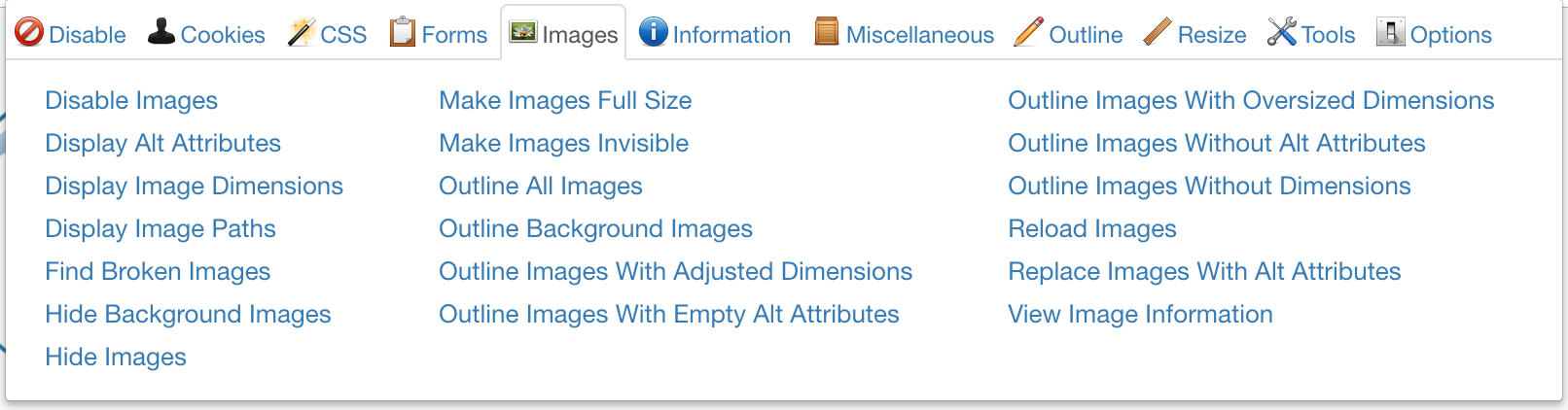
Task: Switch to the Images tab
Action: point(564,34)
